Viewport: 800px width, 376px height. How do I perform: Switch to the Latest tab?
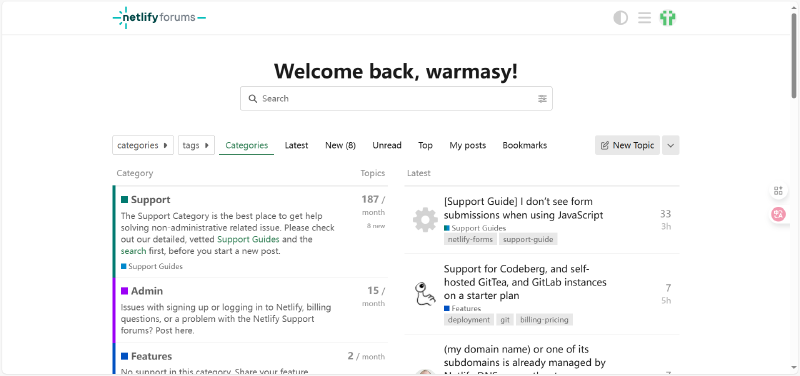(x=296, y=145)
